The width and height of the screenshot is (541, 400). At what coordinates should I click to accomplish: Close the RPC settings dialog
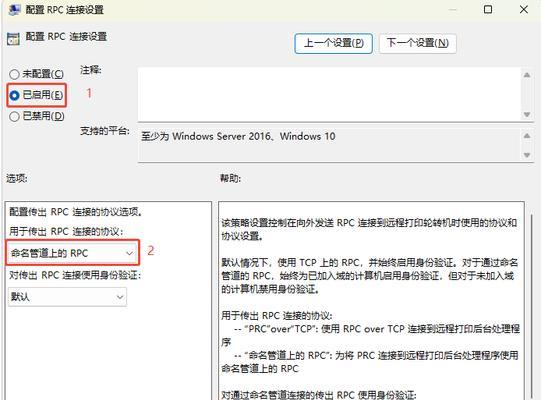click(524, 9)
